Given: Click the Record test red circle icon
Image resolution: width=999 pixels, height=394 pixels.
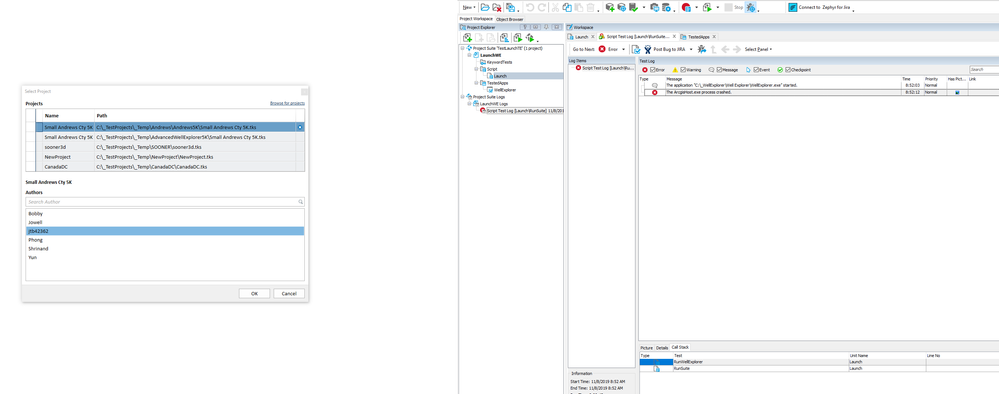Looking at the screenshot, I should point(686,8).
